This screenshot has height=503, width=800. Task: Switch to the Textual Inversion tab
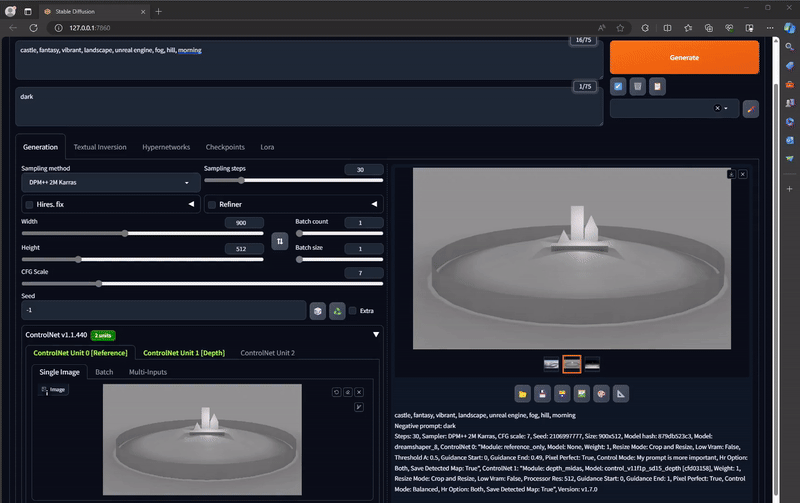pyautogui.click(x=100, y=147)
